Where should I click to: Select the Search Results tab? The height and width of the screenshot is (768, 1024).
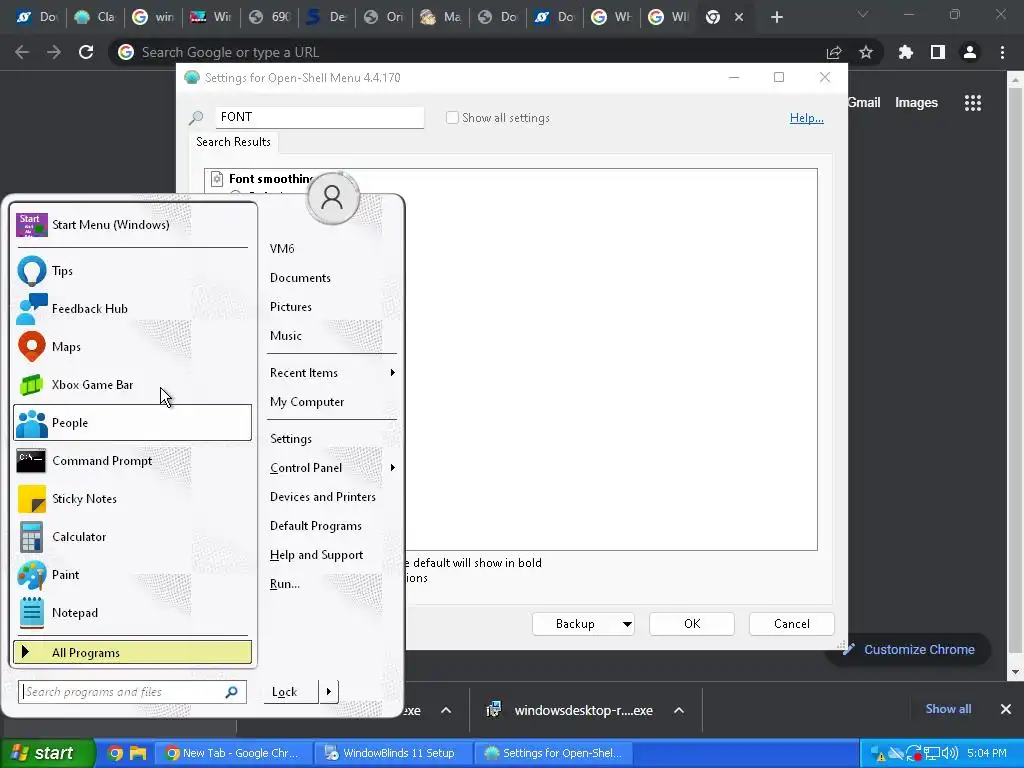[x=233, y=142]
